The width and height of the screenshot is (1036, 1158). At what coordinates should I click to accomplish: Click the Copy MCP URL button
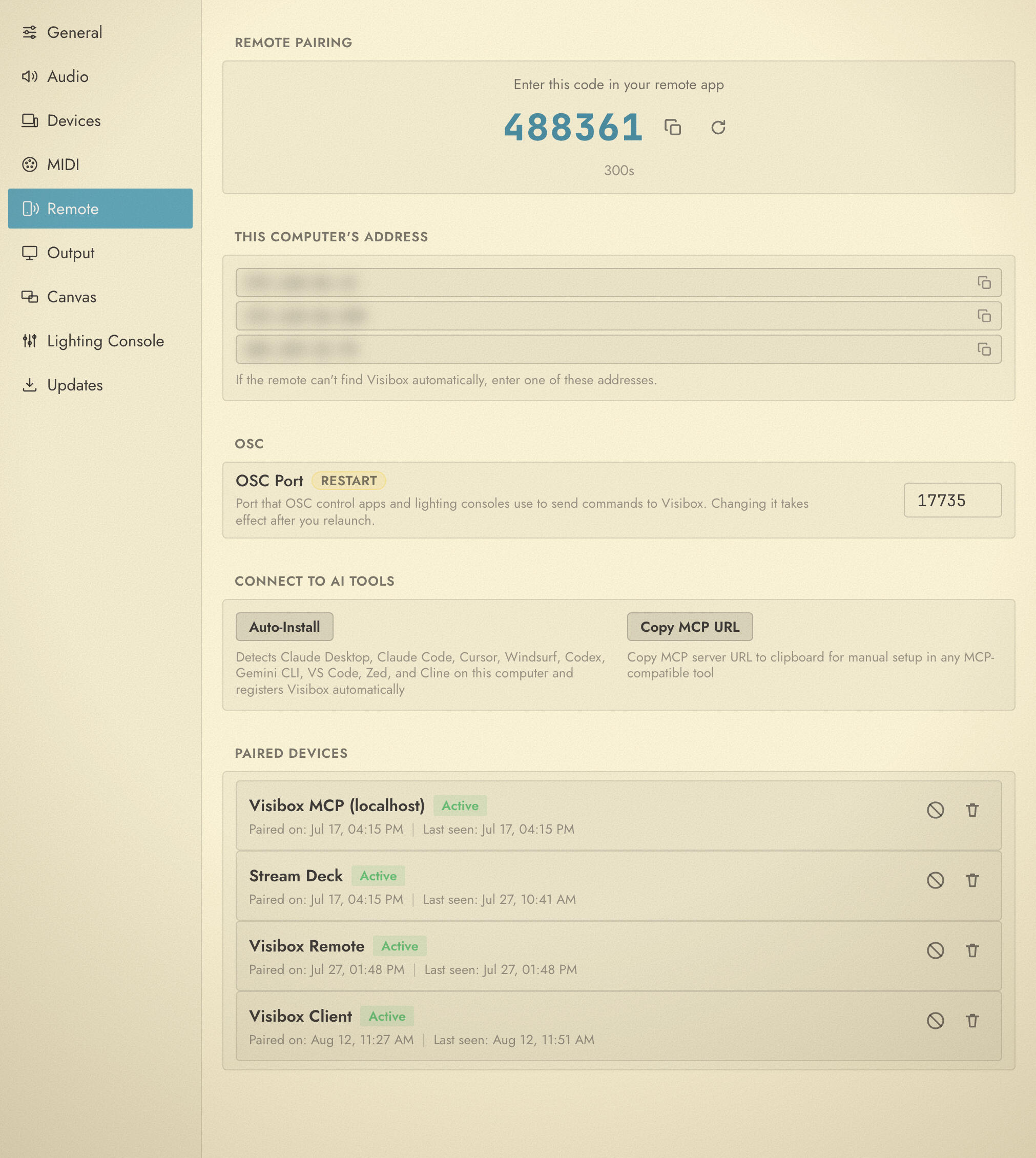[690, 627]
